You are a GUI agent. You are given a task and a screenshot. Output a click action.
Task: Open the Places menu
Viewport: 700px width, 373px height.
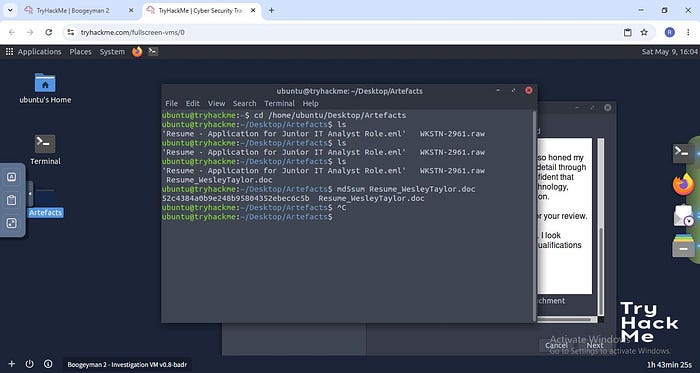tap(80, 52)
